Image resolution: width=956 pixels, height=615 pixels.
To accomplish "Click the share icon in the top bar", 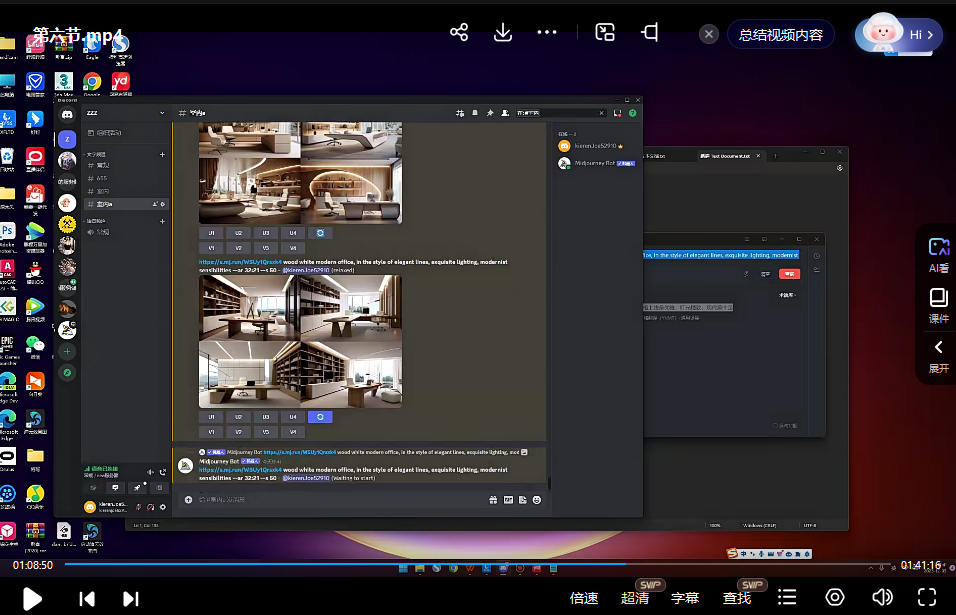I will [459, 33].
